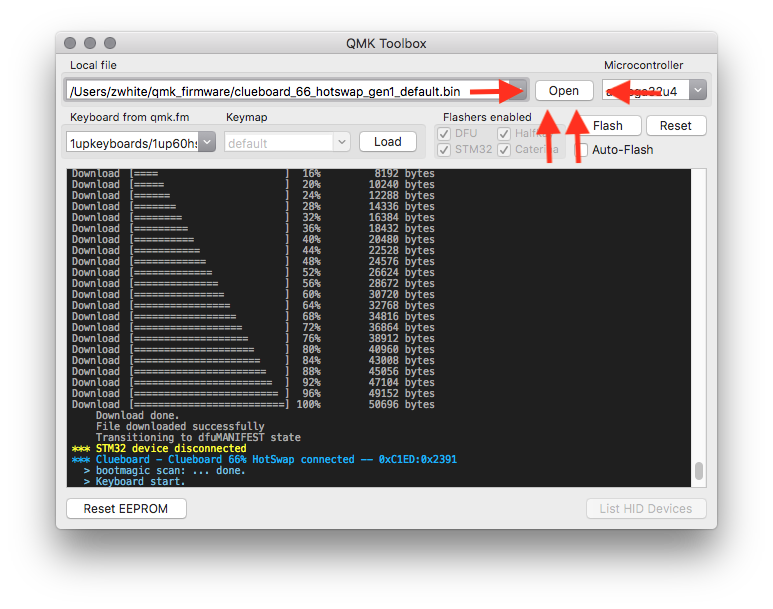Viewport: 773px width, 609px height.
Task: Toggle the Halfkay flasher checkbox
Action: (504, 134)
